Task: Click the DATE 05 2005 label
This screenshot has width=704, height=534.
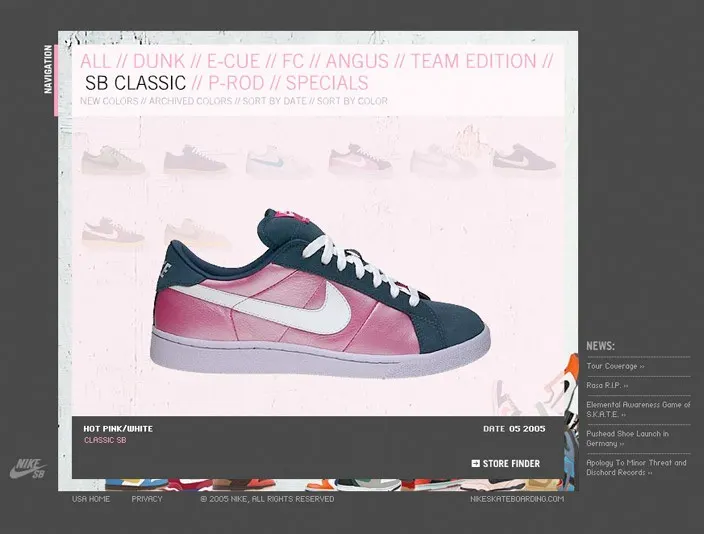Action: click(x=514, y=429)
